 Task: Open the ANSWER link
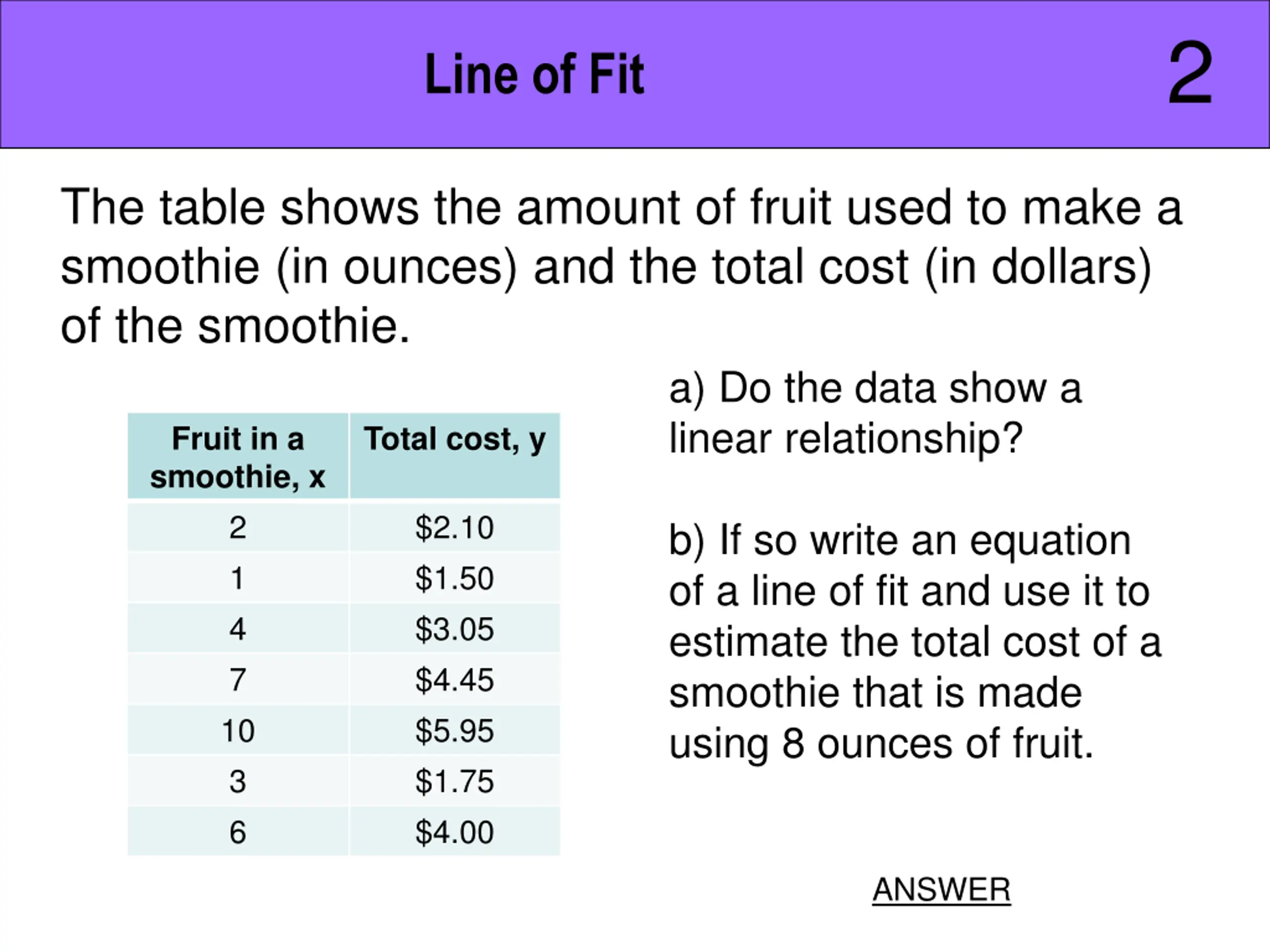click(941, 890)
